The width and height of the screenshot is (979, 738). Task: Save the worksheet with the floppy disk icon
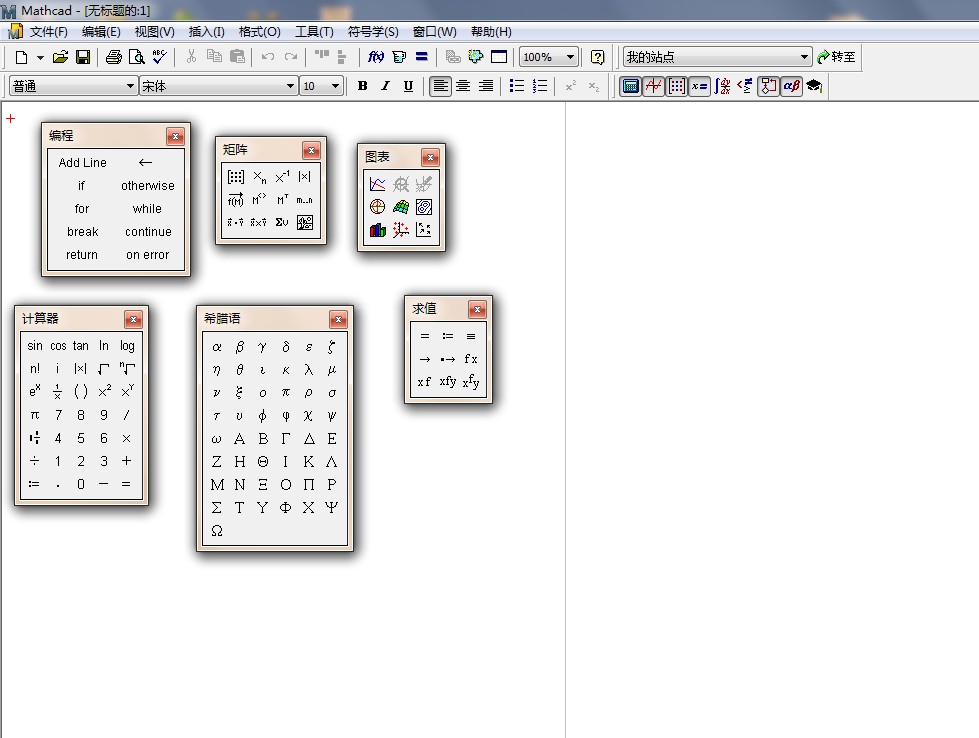[82, 57]
